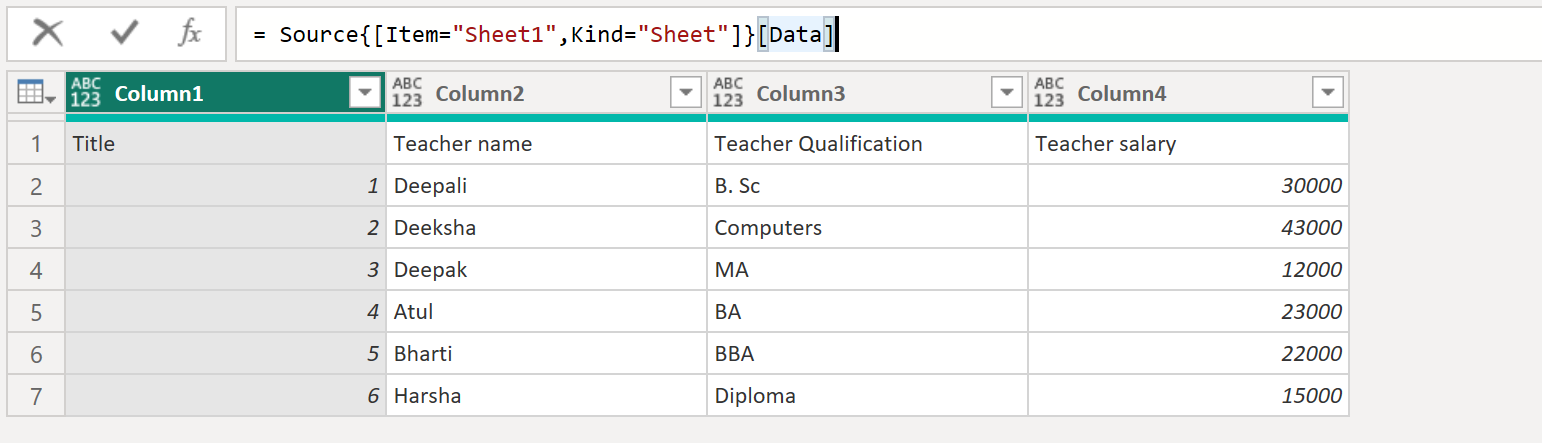The height and width of the screenshot is (443, 1542).
Task: Change Column2 data type via ABC123 icon
Action: point(407,93)
